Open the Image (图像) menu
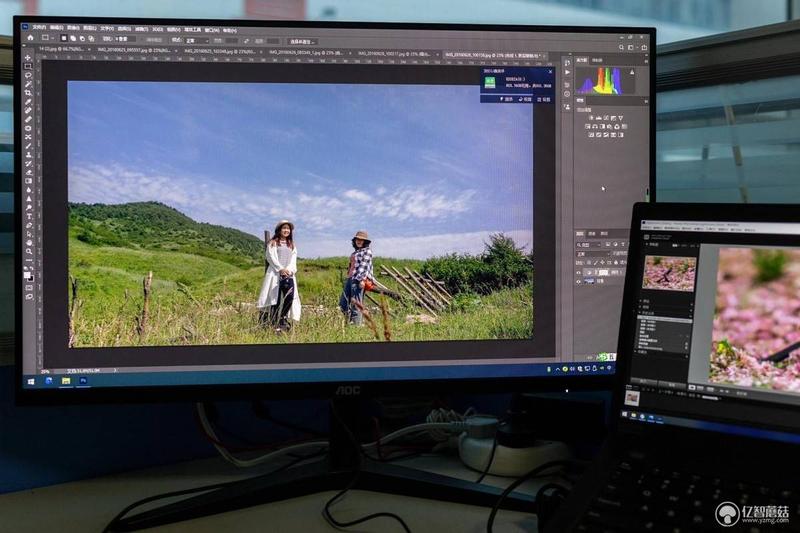This screenshot has width=800, height=533. click(x=73, y=28)
